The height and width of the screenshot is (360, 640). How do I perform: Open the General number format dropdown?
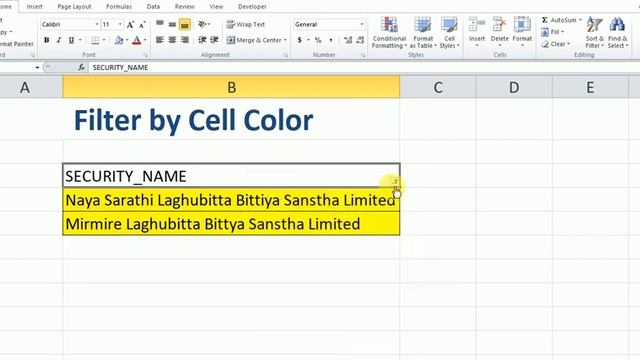pyautogui.click(x=362, y=24)
